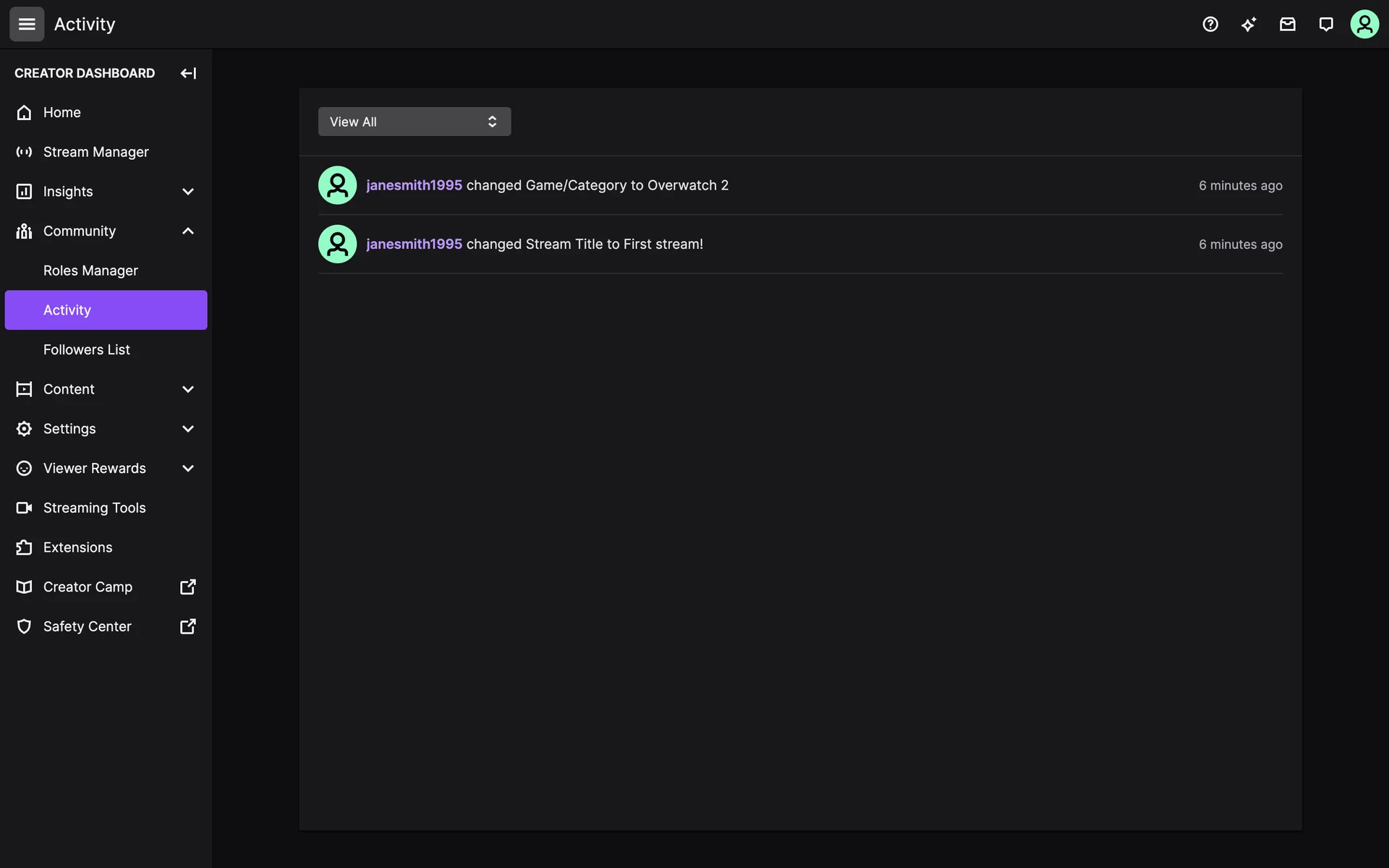Collapse the Community section
The width and height of the screenshot is (1389, 868).
[x=187, y=231]
